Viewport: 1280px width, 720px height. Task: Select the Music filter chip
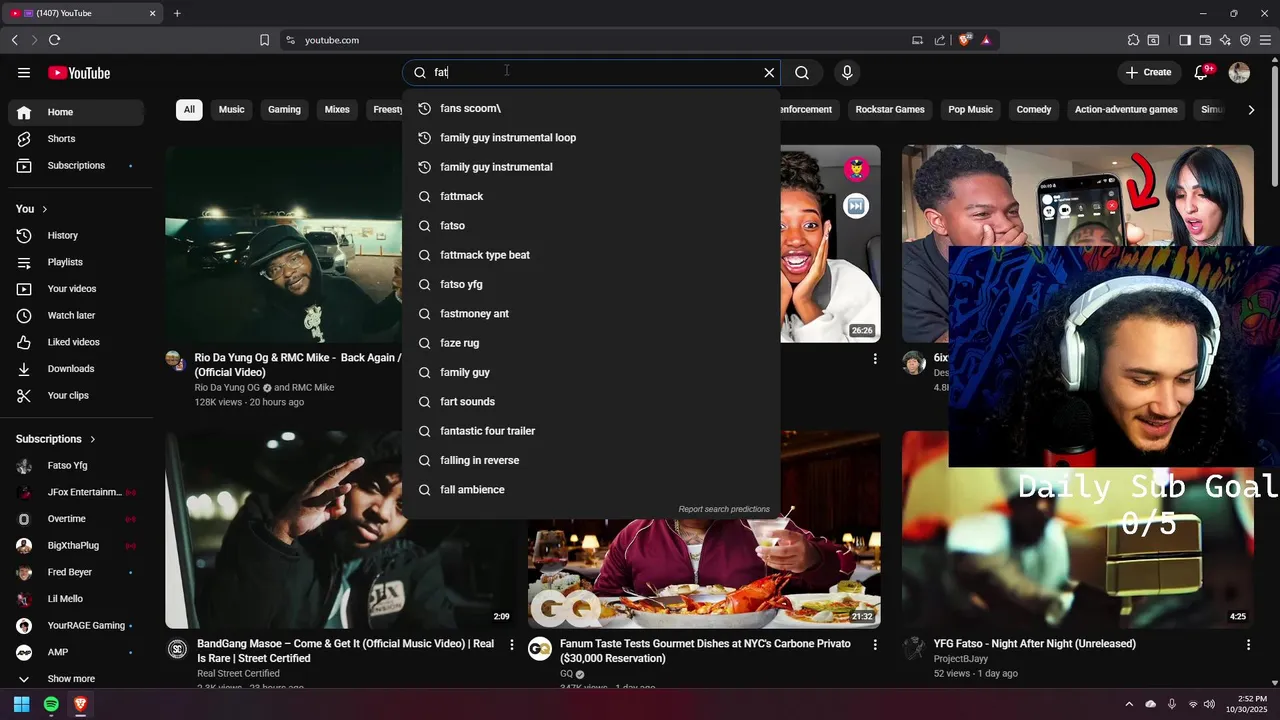pyautogui.click(x=231, y=109)
